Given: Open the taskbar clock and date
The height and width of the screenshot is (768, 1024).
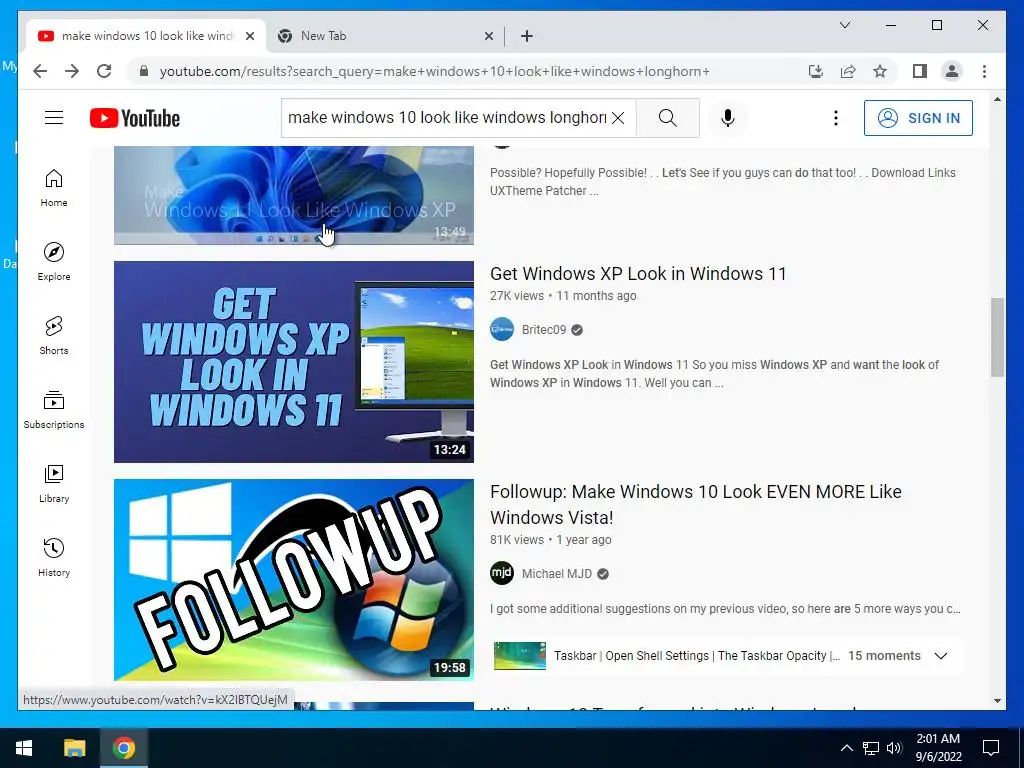Looking at the screenshot, I should [x=938, y=748].
